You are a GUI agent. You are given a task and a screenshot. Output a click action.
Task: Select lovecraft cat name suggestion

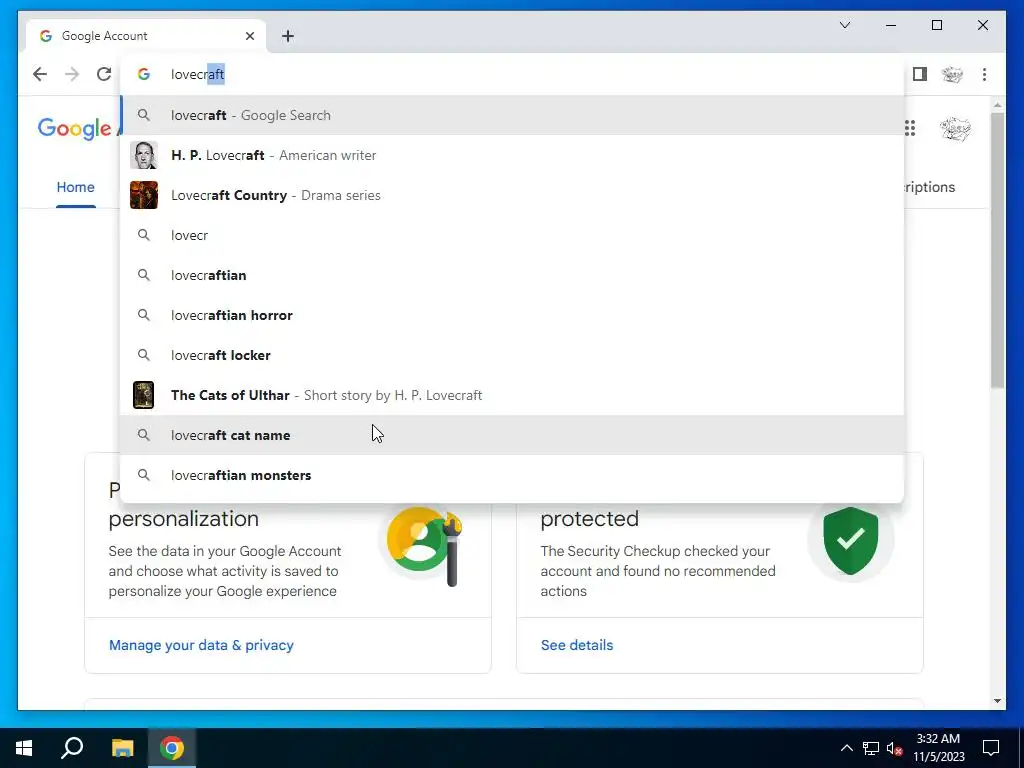click(x=513, y=435)
